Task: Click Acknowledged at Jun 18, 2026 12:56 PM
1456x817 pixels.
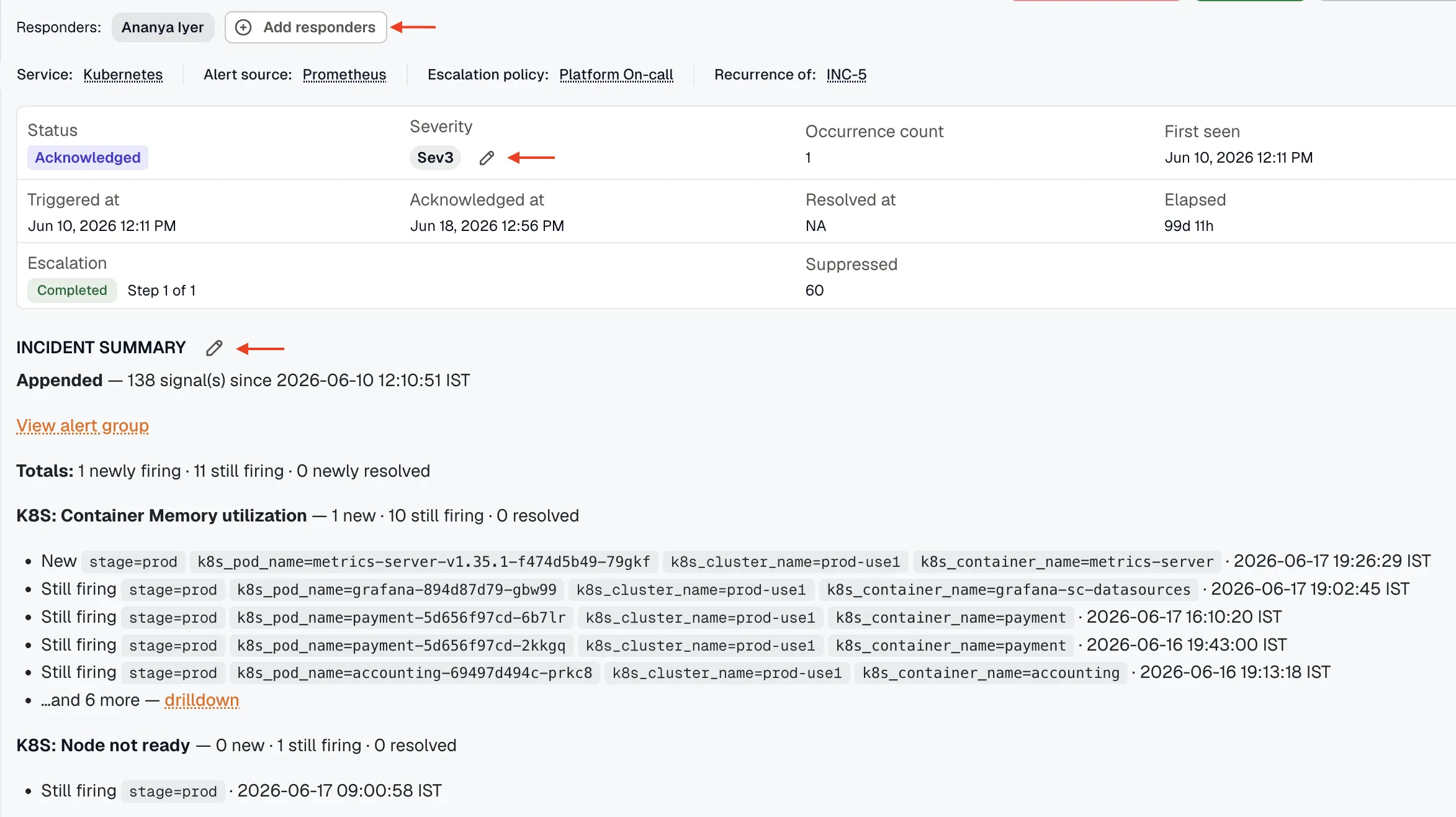Action: pyautogui.click(x=487, y=226)
